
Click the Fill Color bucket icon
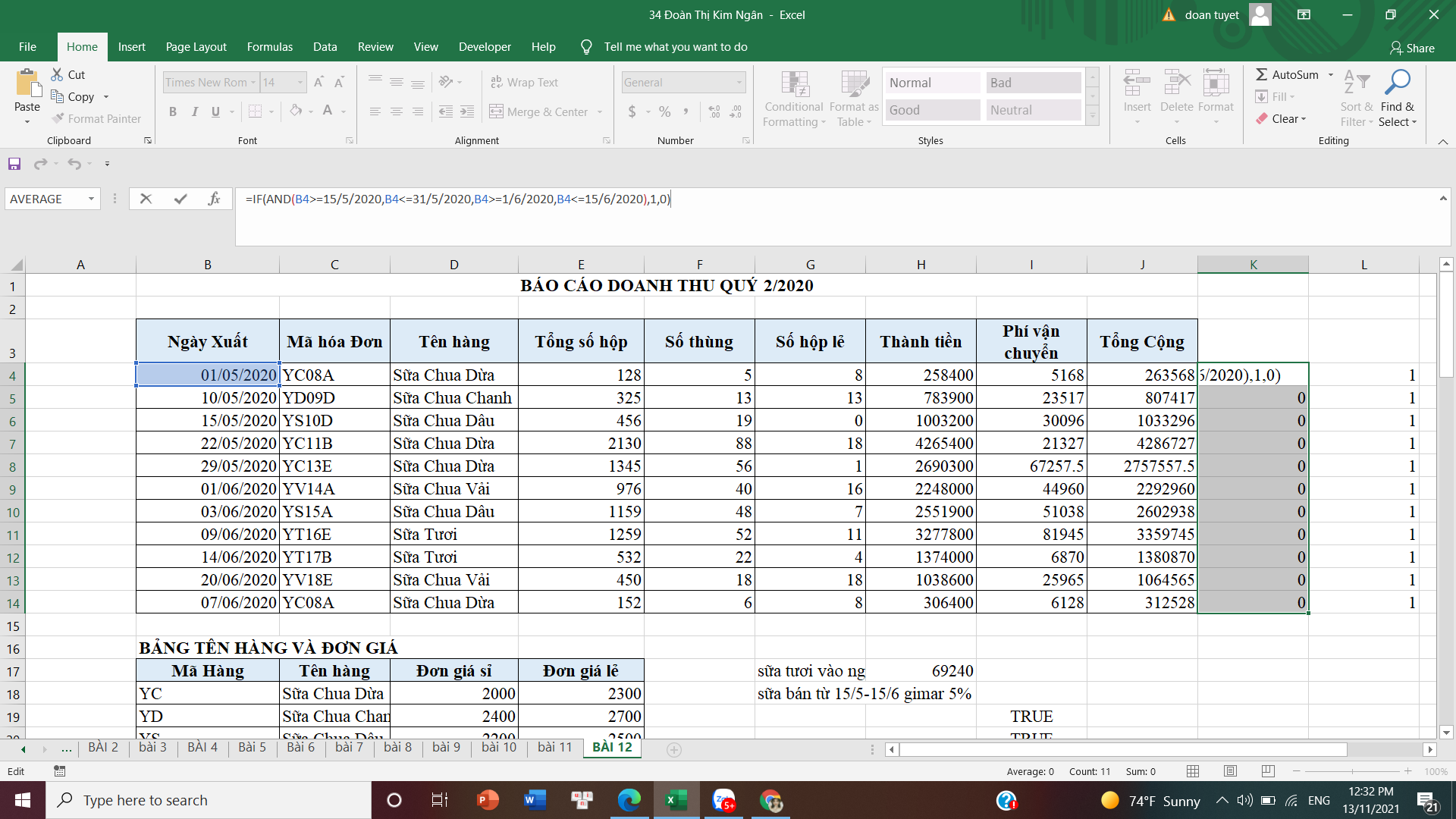tap(296, 111)
